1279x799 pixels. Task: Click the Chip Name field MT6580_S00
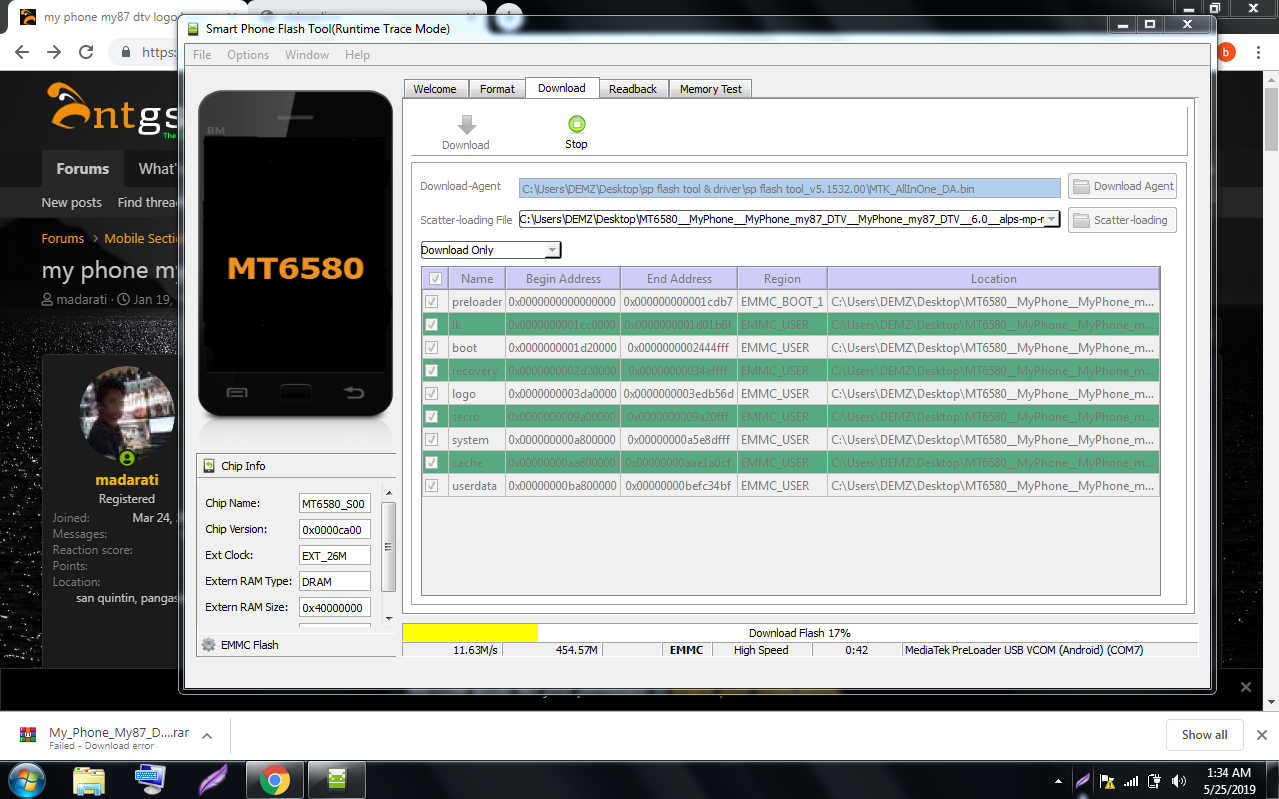click(x=335, y=503)
